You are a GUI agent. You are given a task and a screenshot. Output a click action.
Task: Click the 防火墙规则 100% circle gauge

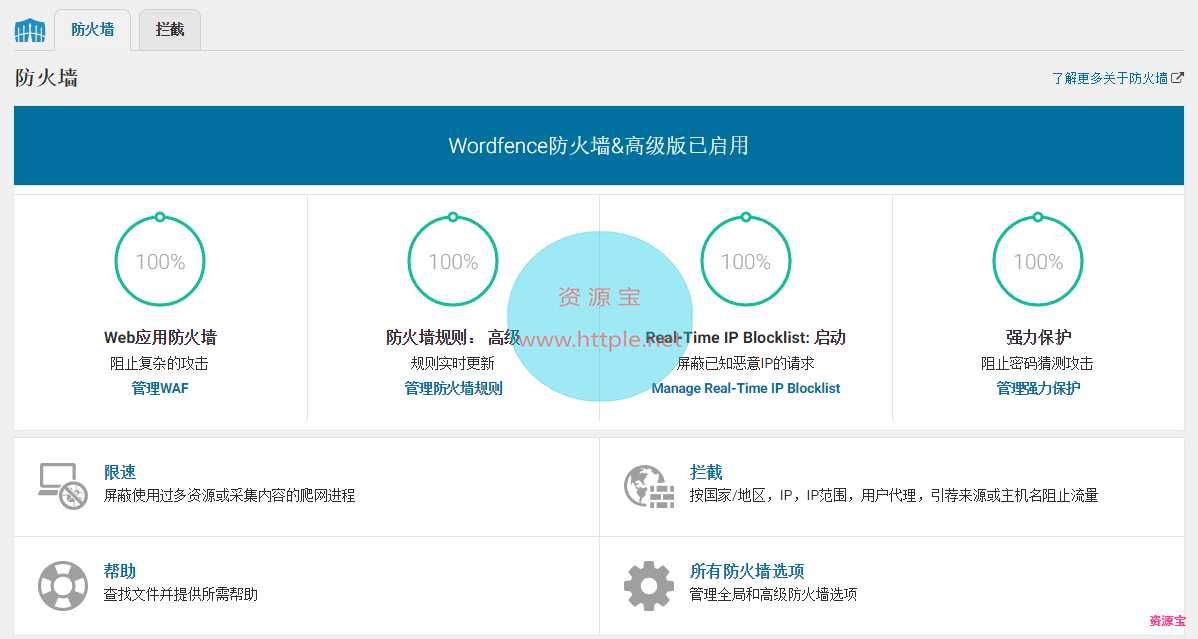453,261
